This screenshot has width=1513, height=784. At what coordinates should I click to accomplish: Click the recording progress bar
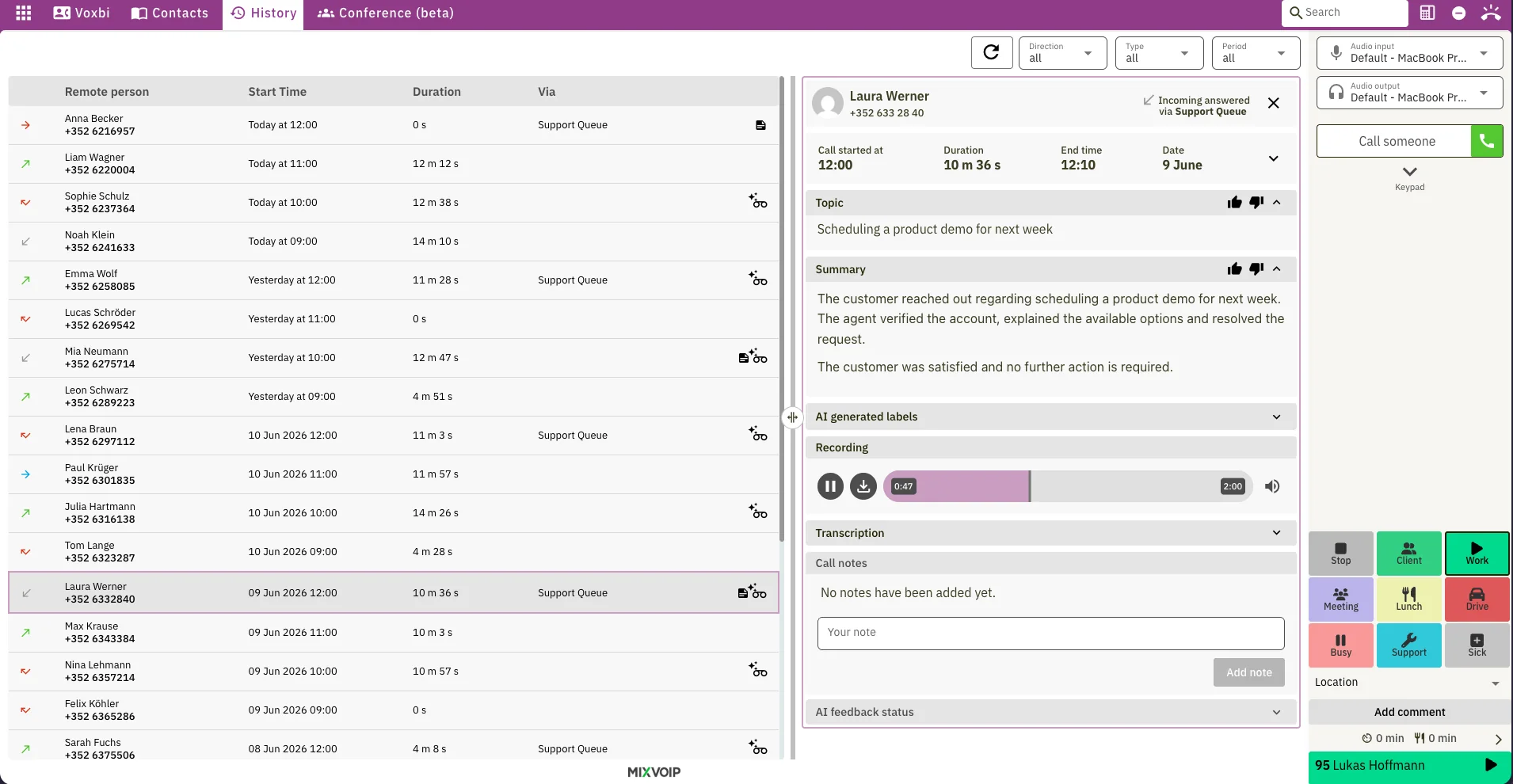1068,486
